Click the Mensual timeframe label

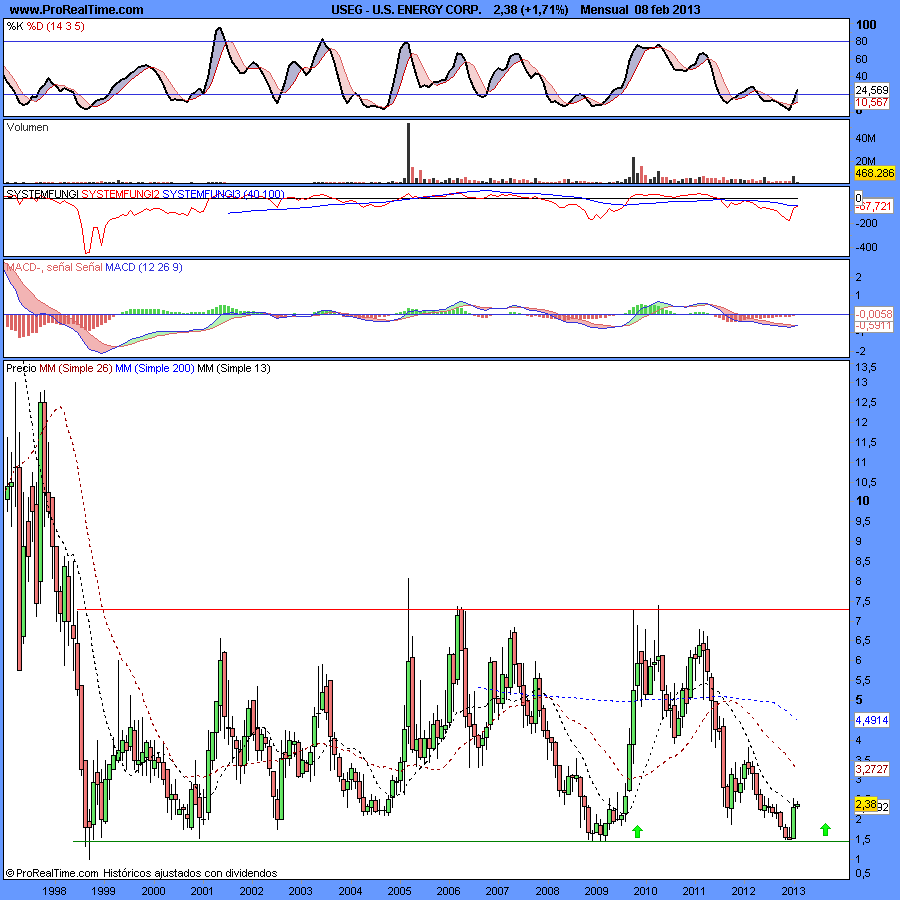(604, 10)
